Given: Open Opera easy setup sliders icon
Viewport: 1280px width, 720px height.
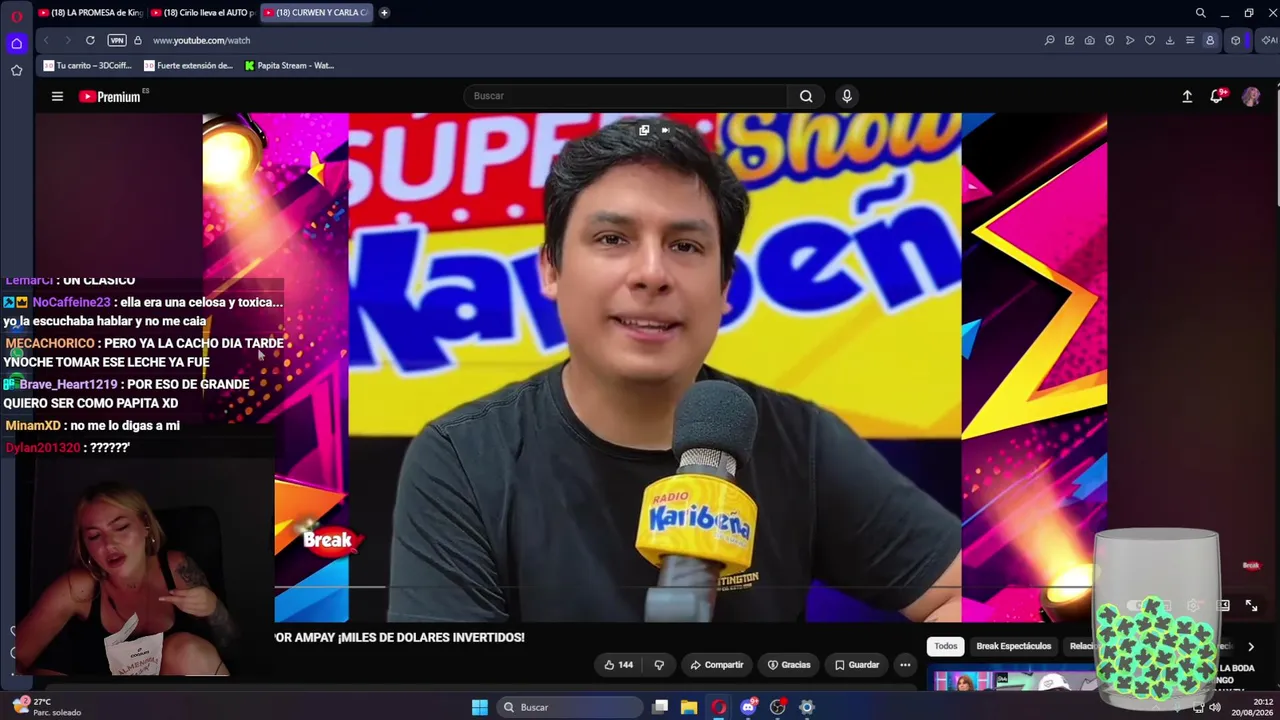Looking at the screenshot, I should [x=1189, y=40].
